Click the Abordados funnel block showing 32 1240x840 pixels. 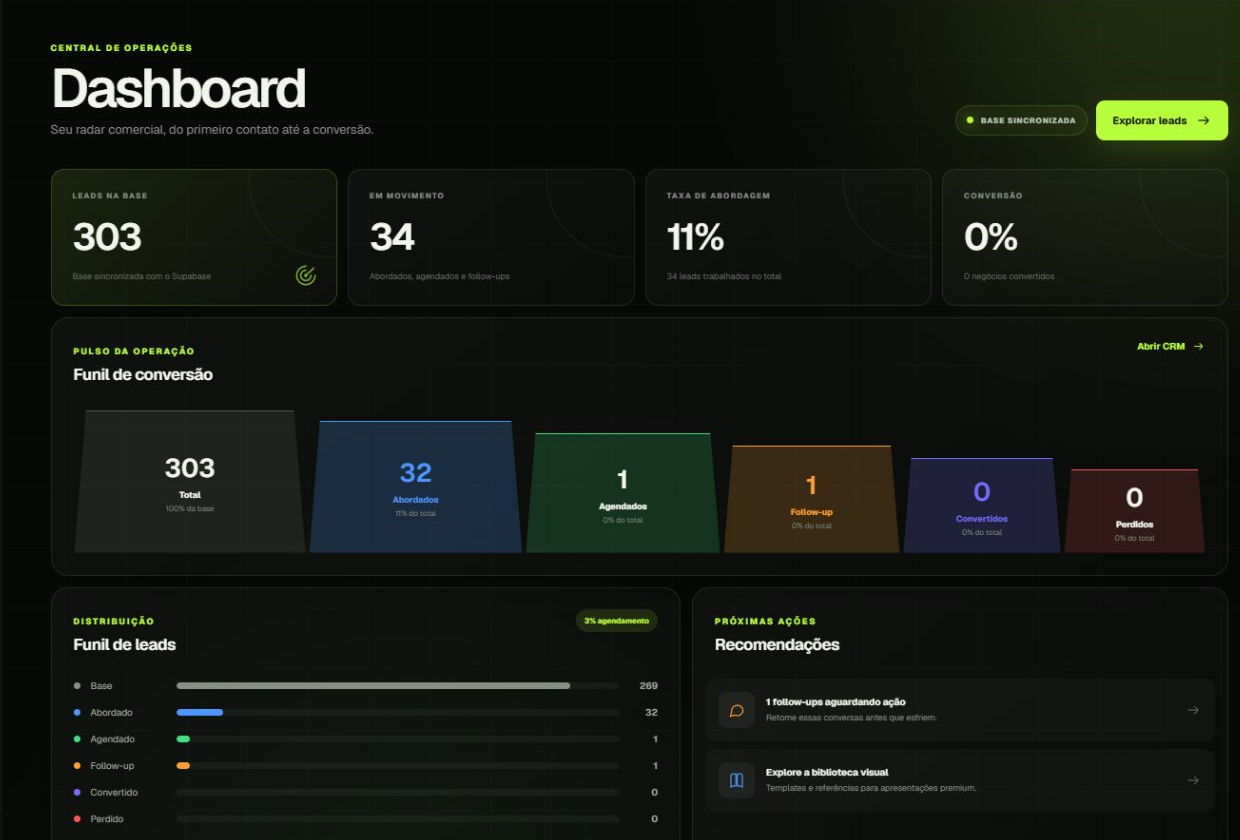pos(415,486)
